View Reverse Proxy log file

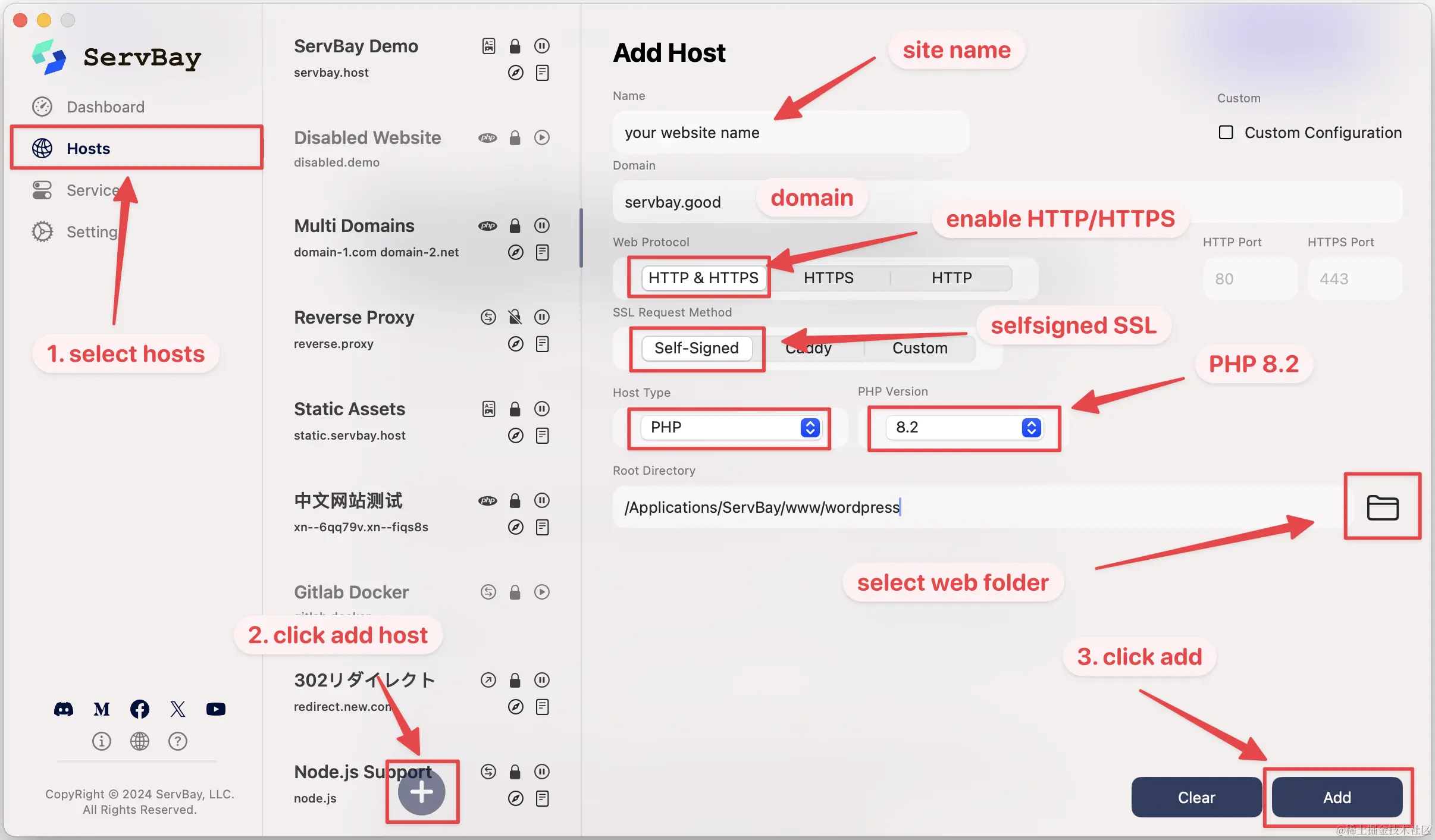(x=542, y=344)
